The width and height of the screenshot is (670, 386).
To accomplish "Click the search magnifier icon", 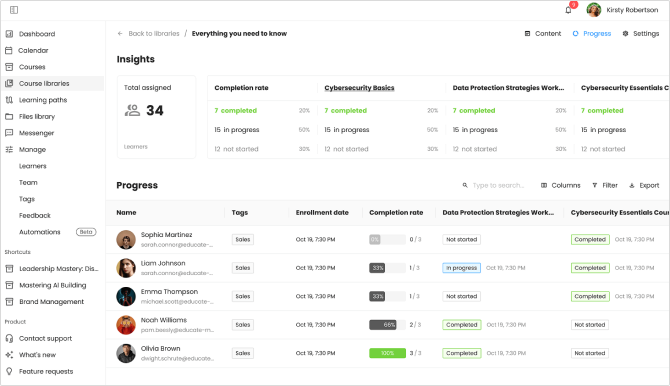I will (x=465, y=185).
